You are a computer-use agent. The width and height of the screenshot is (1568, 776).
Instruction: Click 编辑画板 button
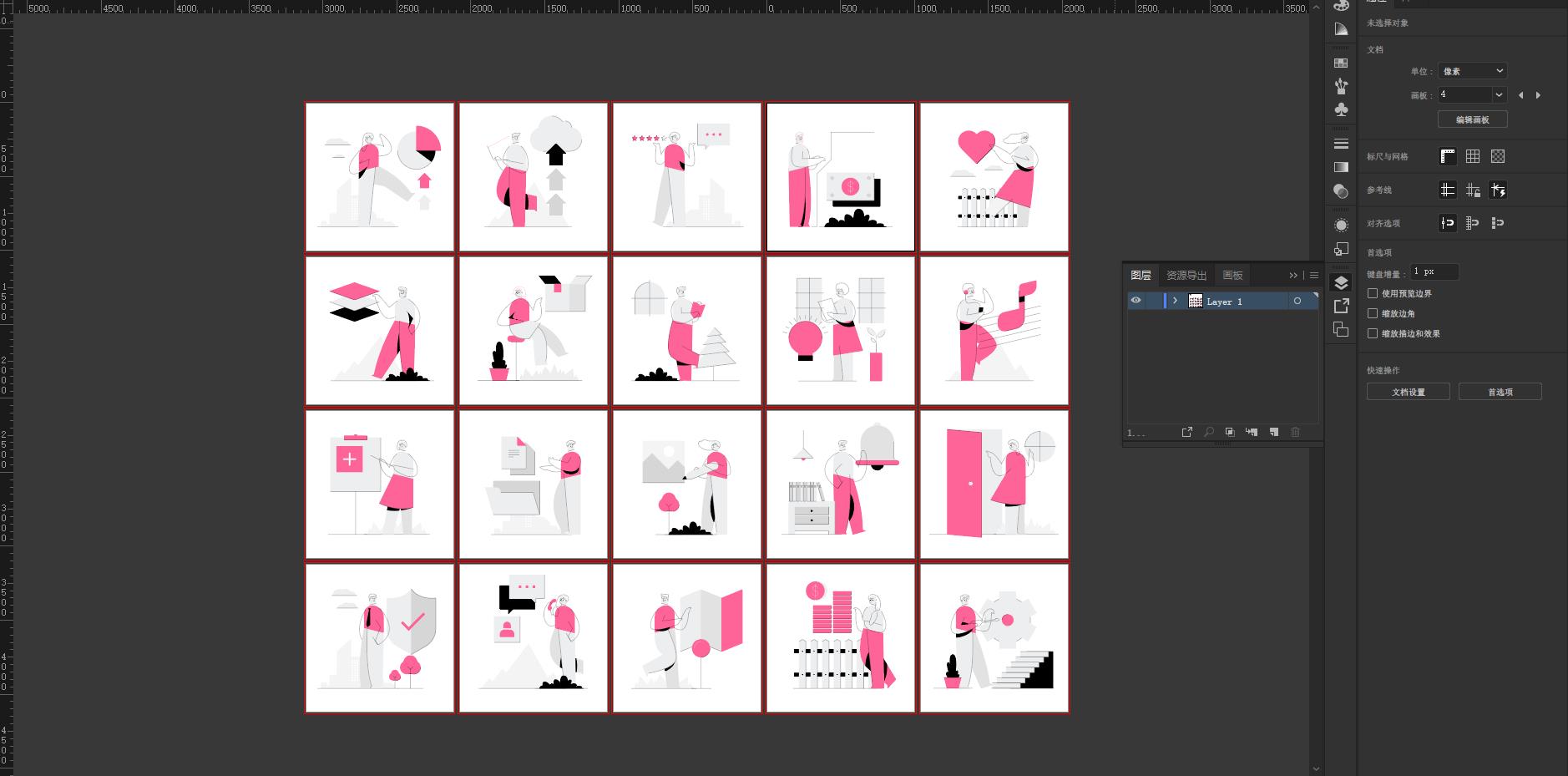(1472, 119)
